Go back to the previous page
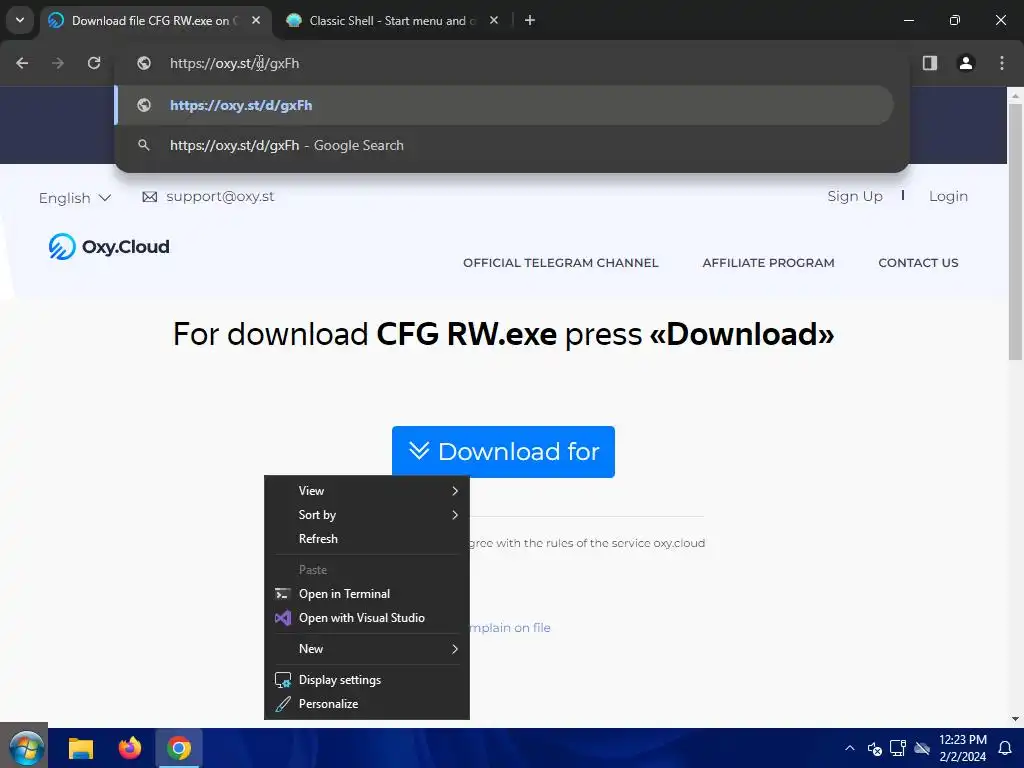 tap(22, 63)
